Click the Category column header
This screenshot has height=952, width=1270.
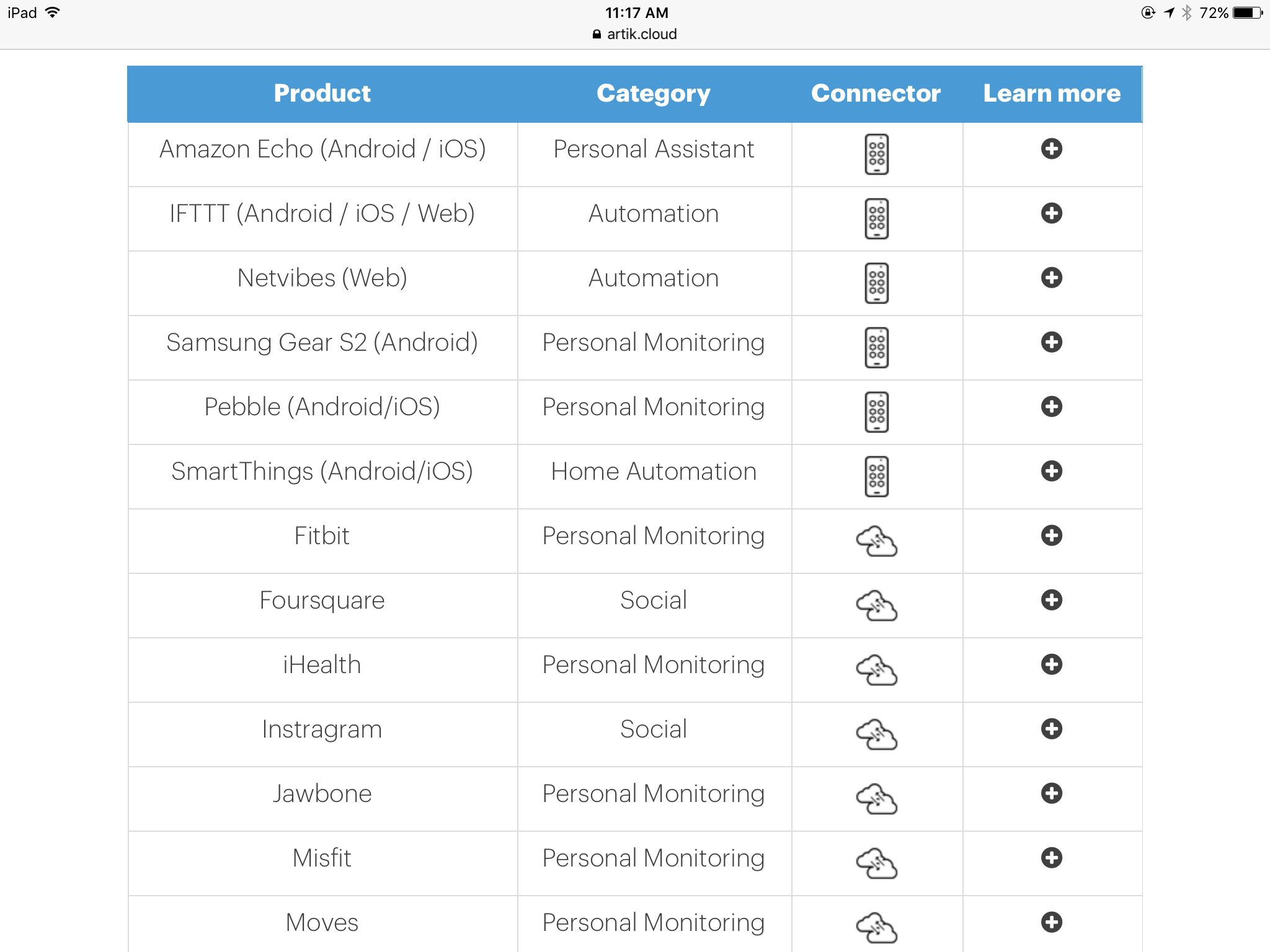653,94
